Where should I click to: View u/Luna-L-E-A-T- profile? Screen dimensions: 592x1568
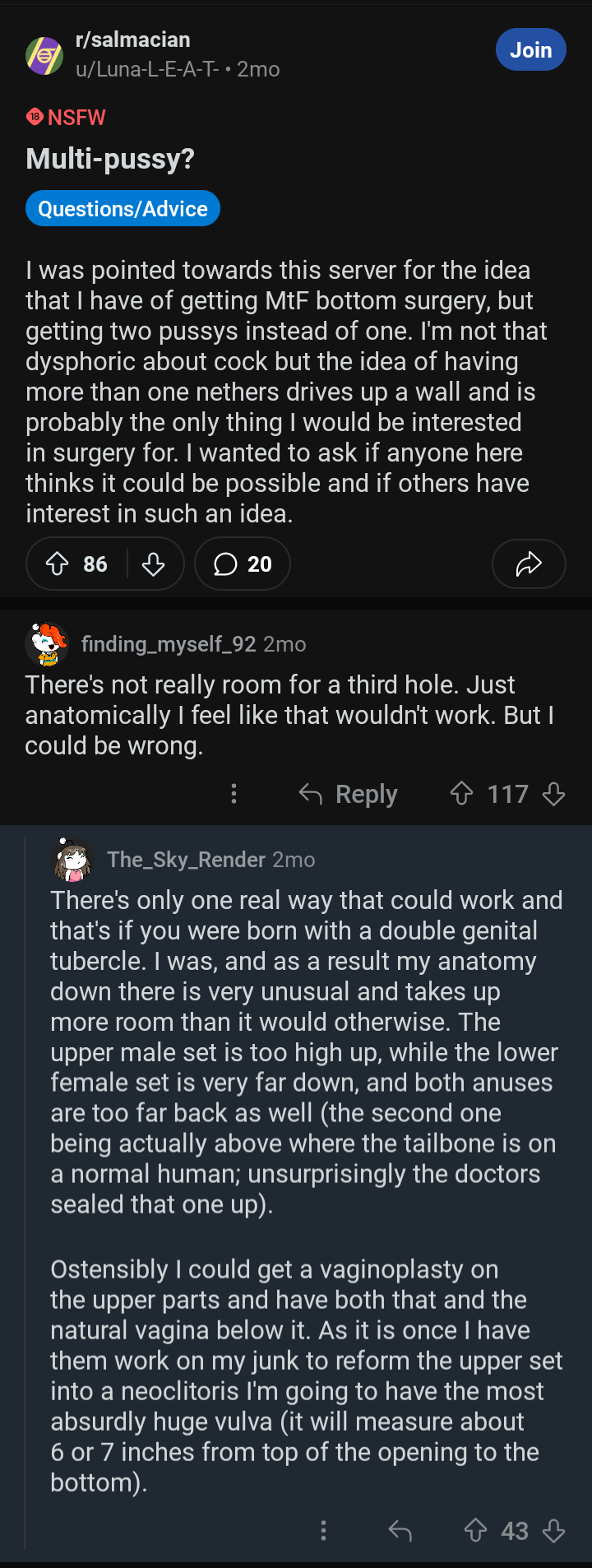click(147, 69)
